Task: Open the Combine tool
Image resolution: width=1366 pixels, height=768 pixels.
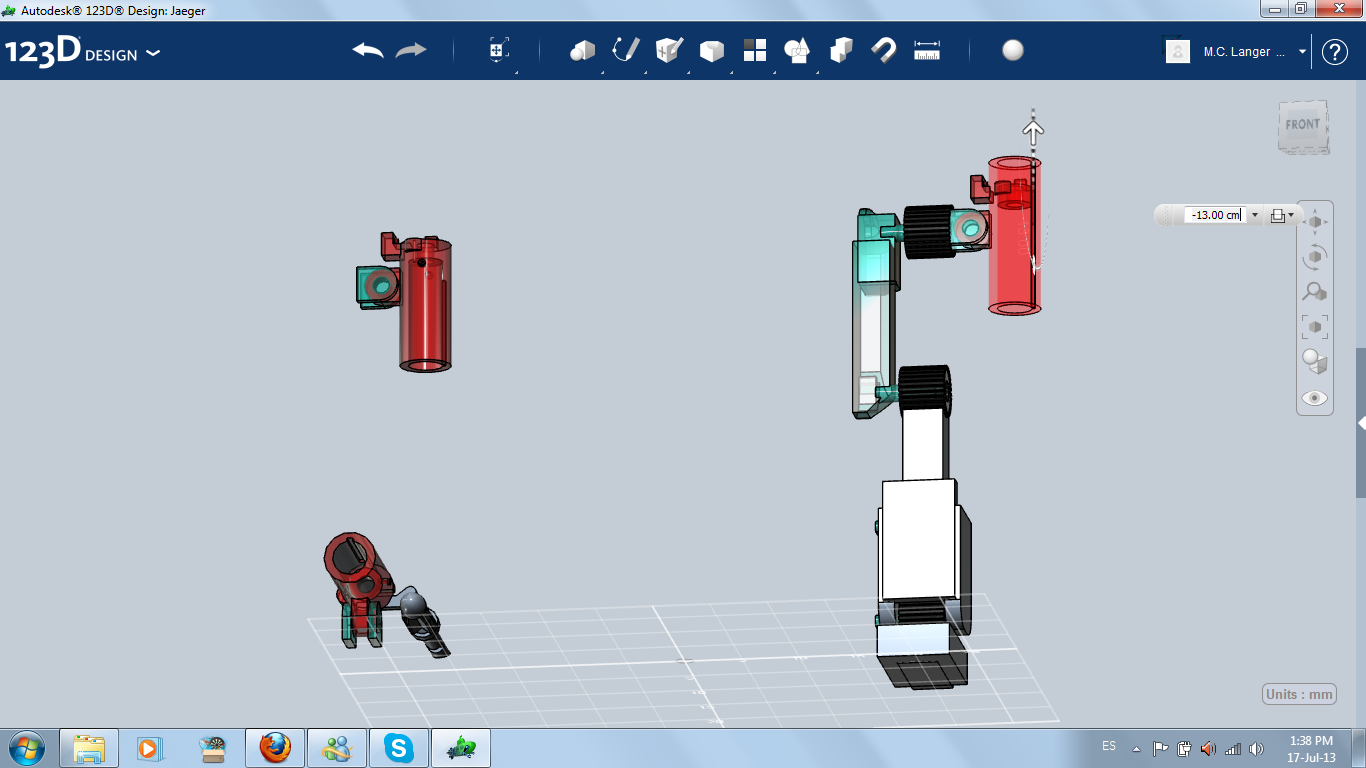Action: pyautogui.click(x=841, y=51)
